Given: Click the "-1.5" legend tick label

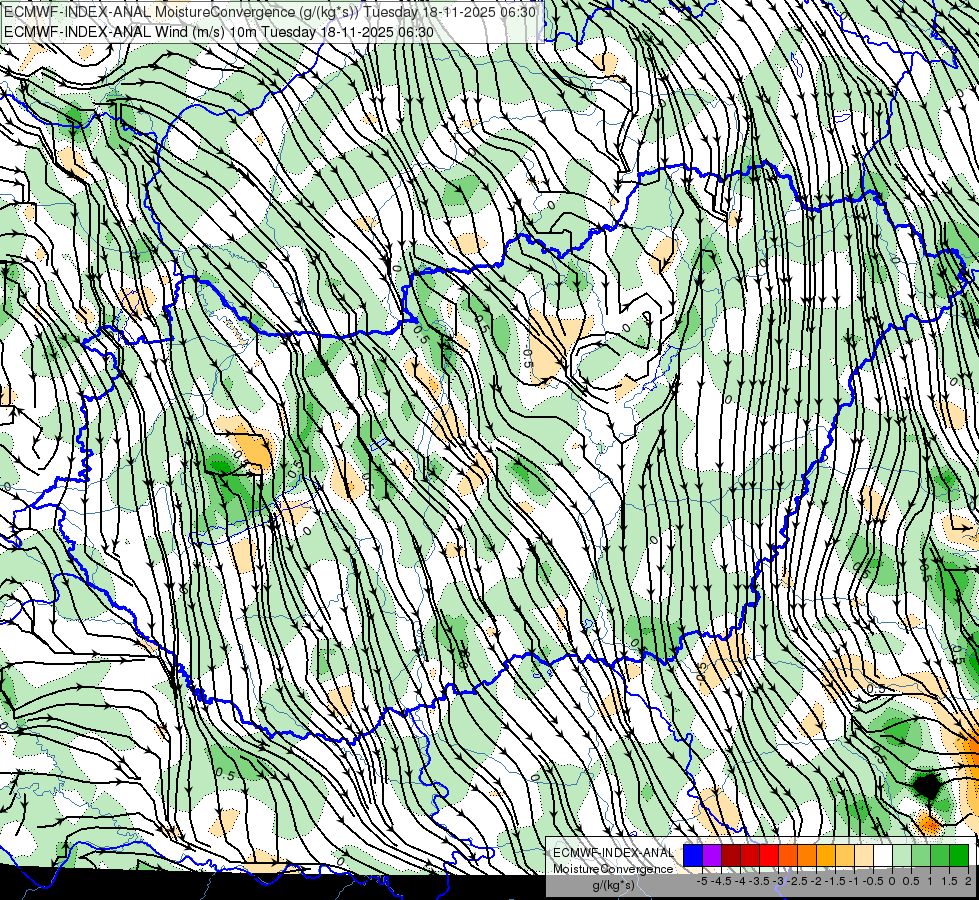Looking at the screenshot, I should tap(835, 881).
